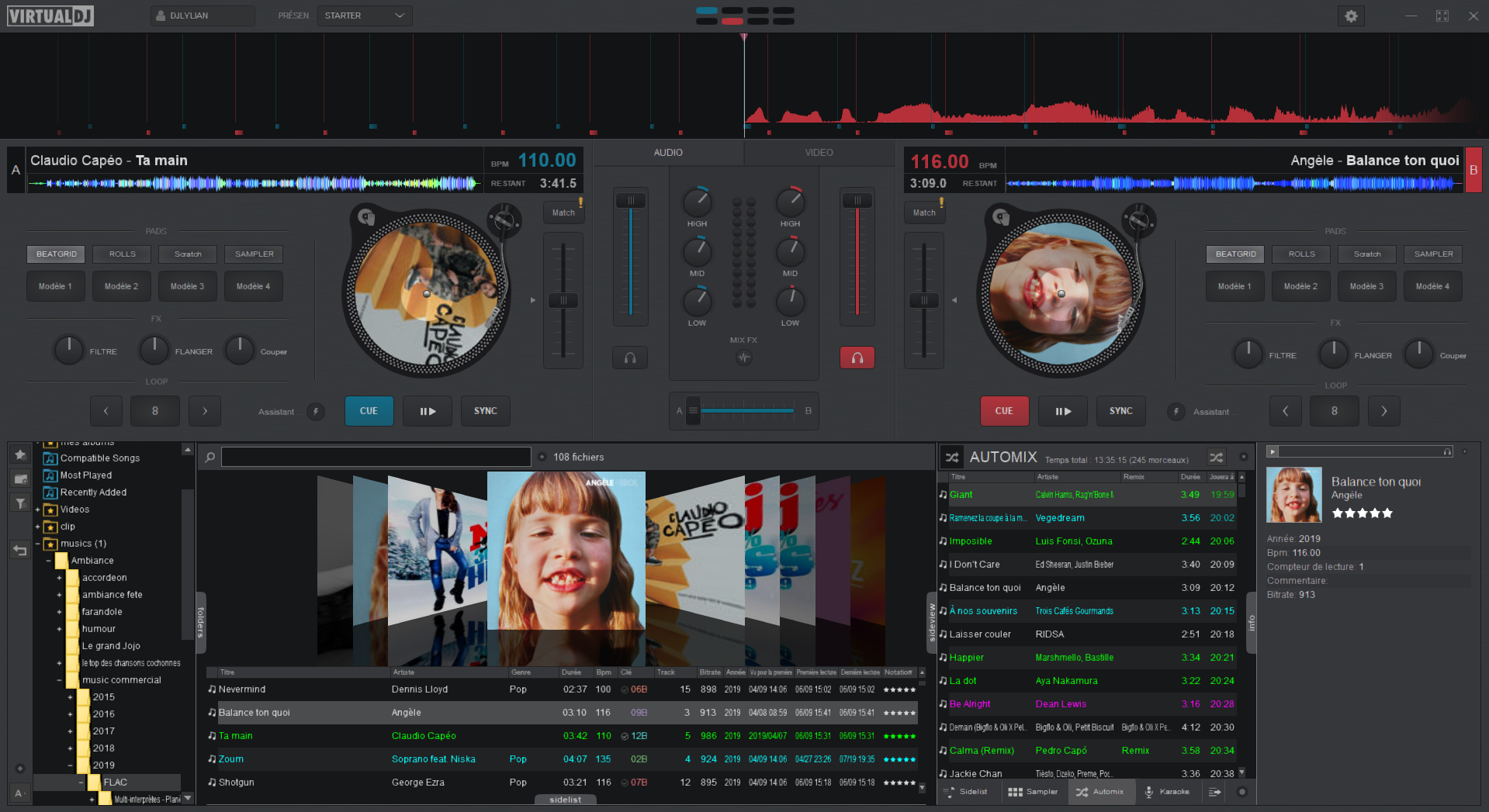
Task: Click the favorites star sidebar icon
Action: click(21, 454)
